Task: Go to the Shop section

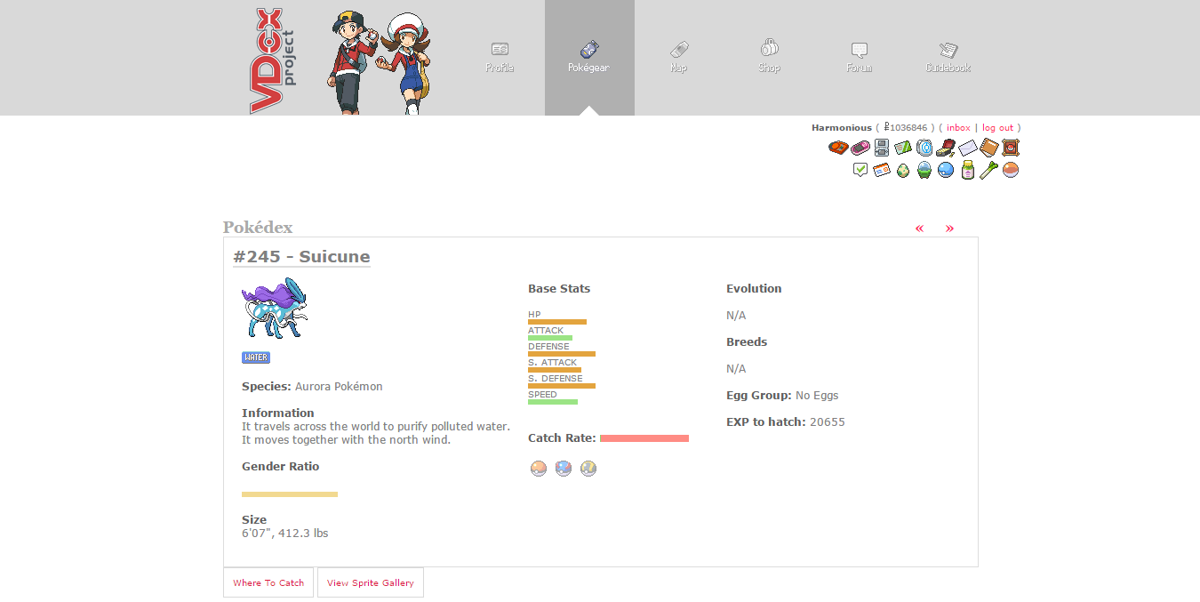Action: (768, 56)
